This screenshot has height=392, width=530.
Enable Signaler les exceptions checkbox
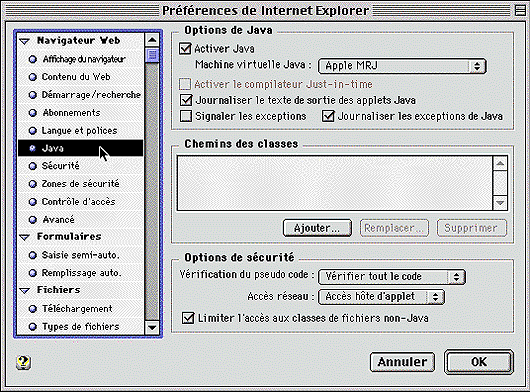(x=186, y=116)
